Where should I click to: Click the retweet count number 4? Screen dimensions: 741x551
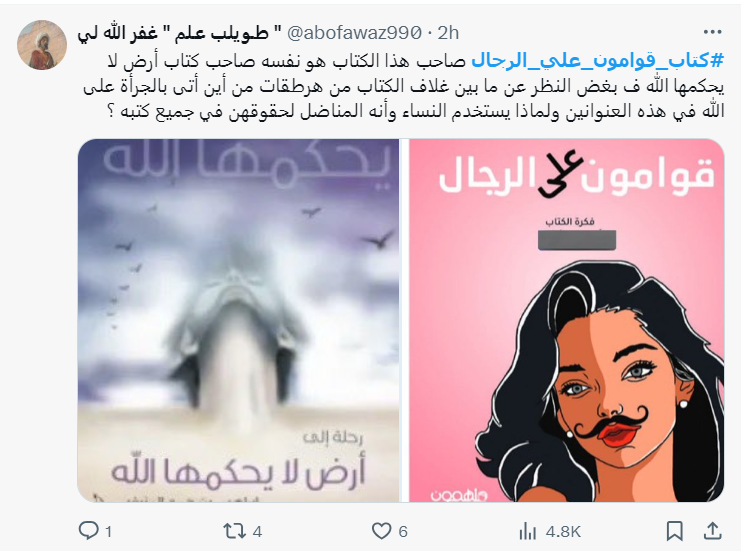(x=257, y=532)
